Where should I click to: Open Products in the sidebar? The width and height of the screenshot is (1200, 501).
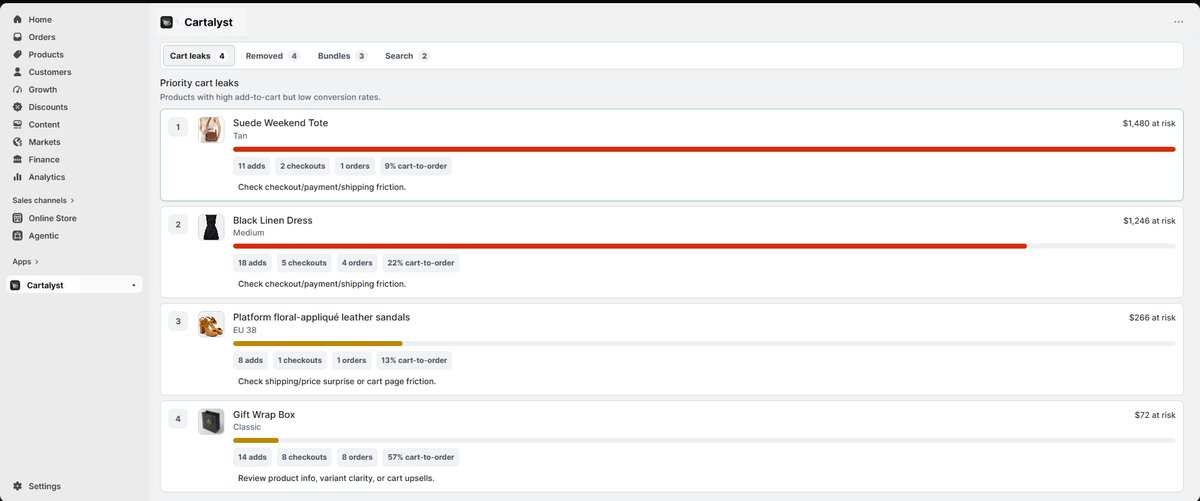[x=46, y=54]
